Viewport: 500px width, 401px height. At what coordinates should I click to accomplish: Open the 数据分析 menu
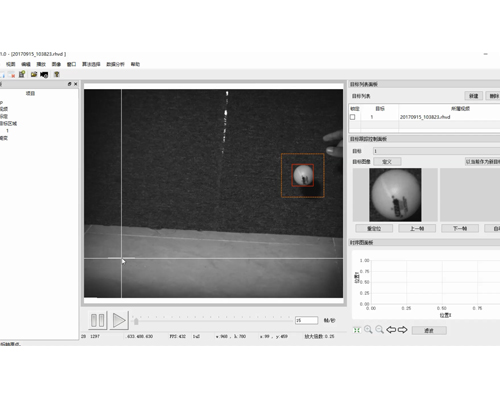(x=115, y=64)
